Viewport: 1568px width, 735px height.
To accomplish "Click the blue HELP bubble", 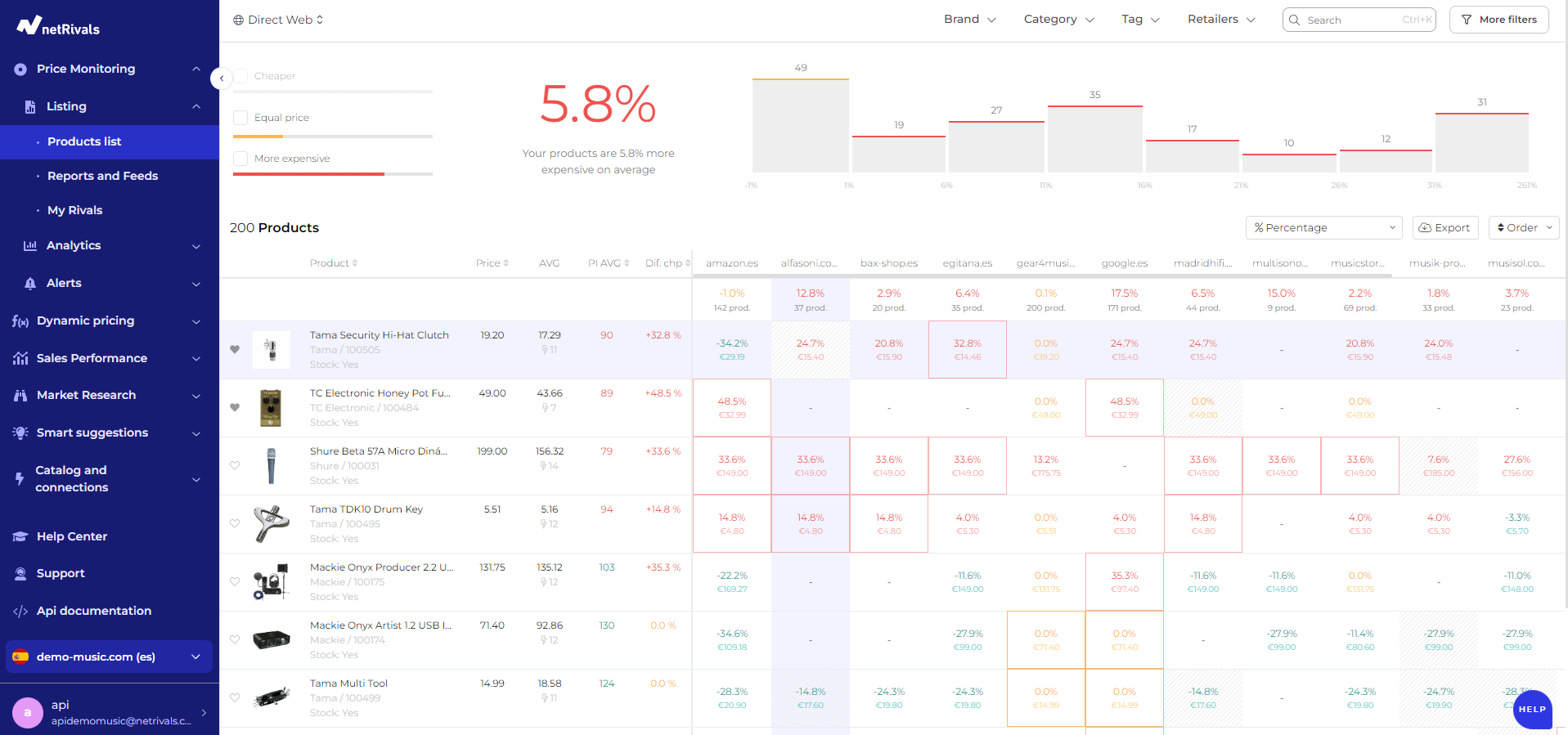I will 1531,709.
